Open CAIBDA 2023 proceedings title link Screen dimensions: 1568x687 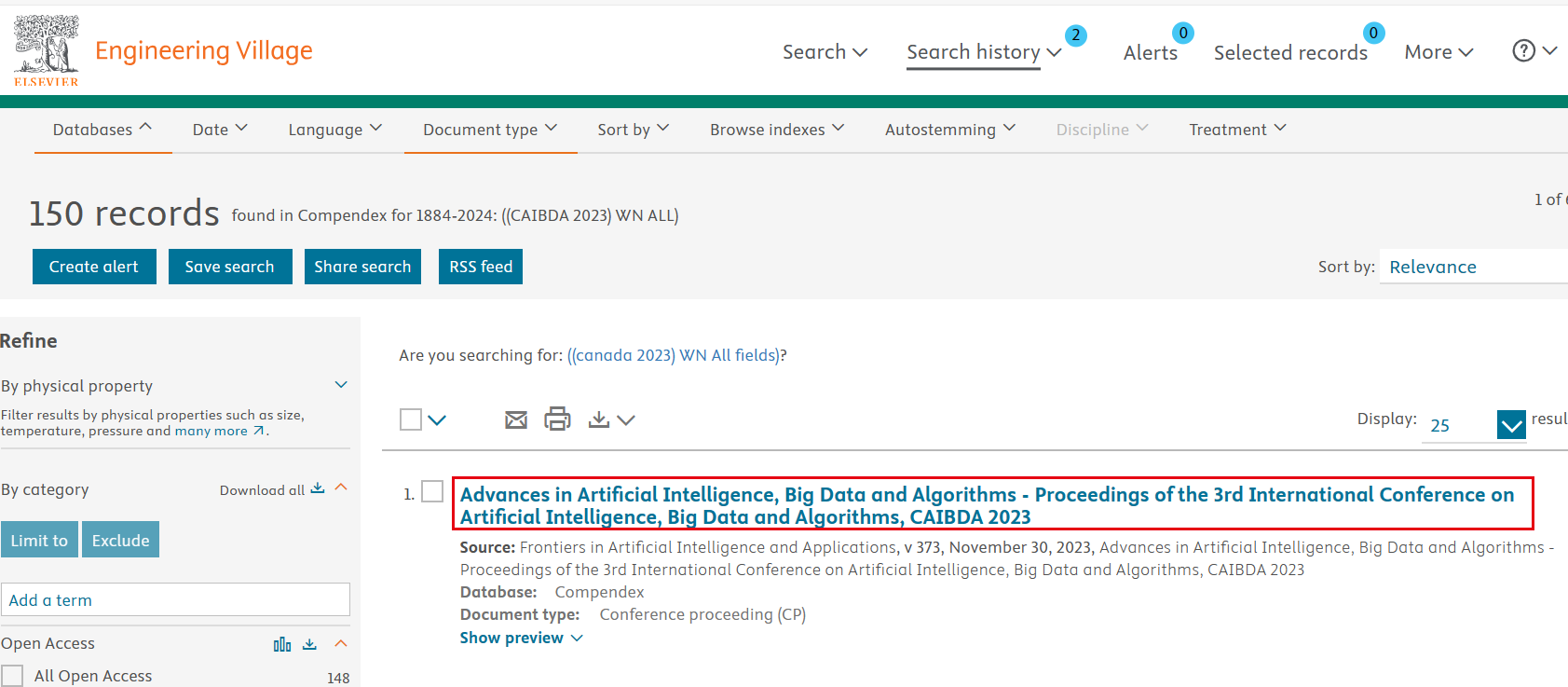988,505
